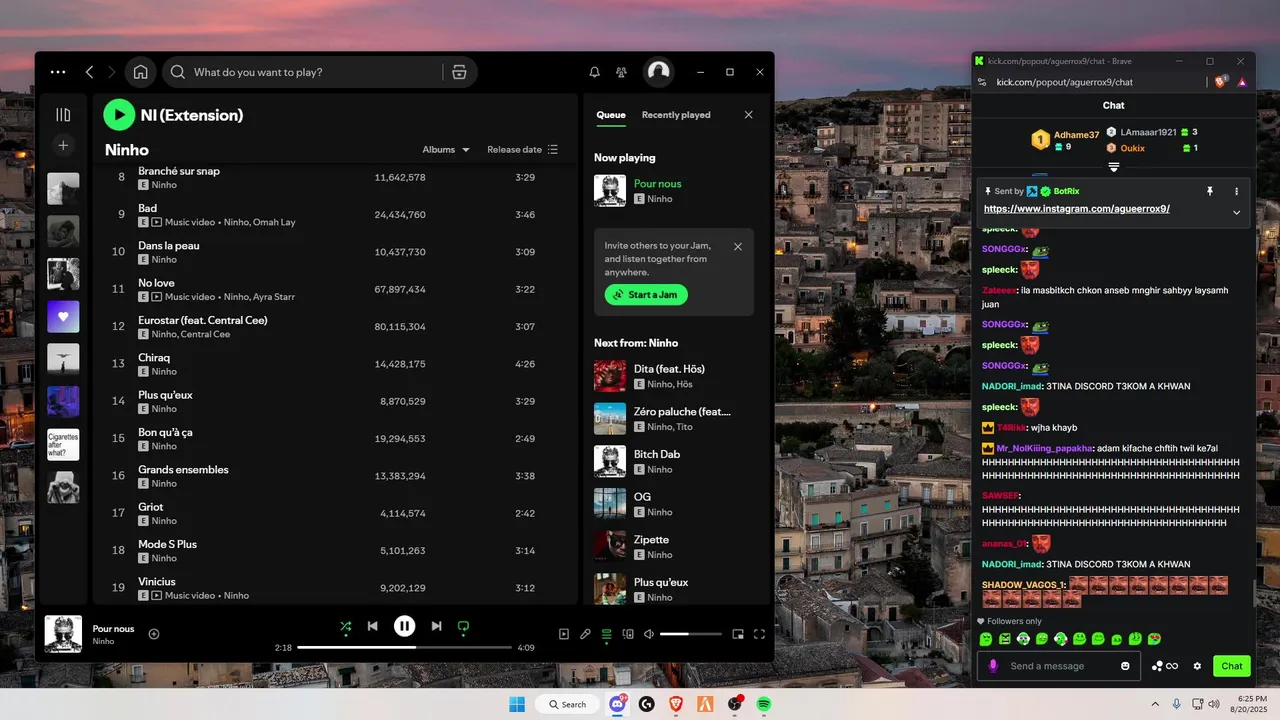Screen dimensions: 1280x720
Task: Open the 'Cigarettes after what?' playlist thumbnail
Action: (63, 445)
